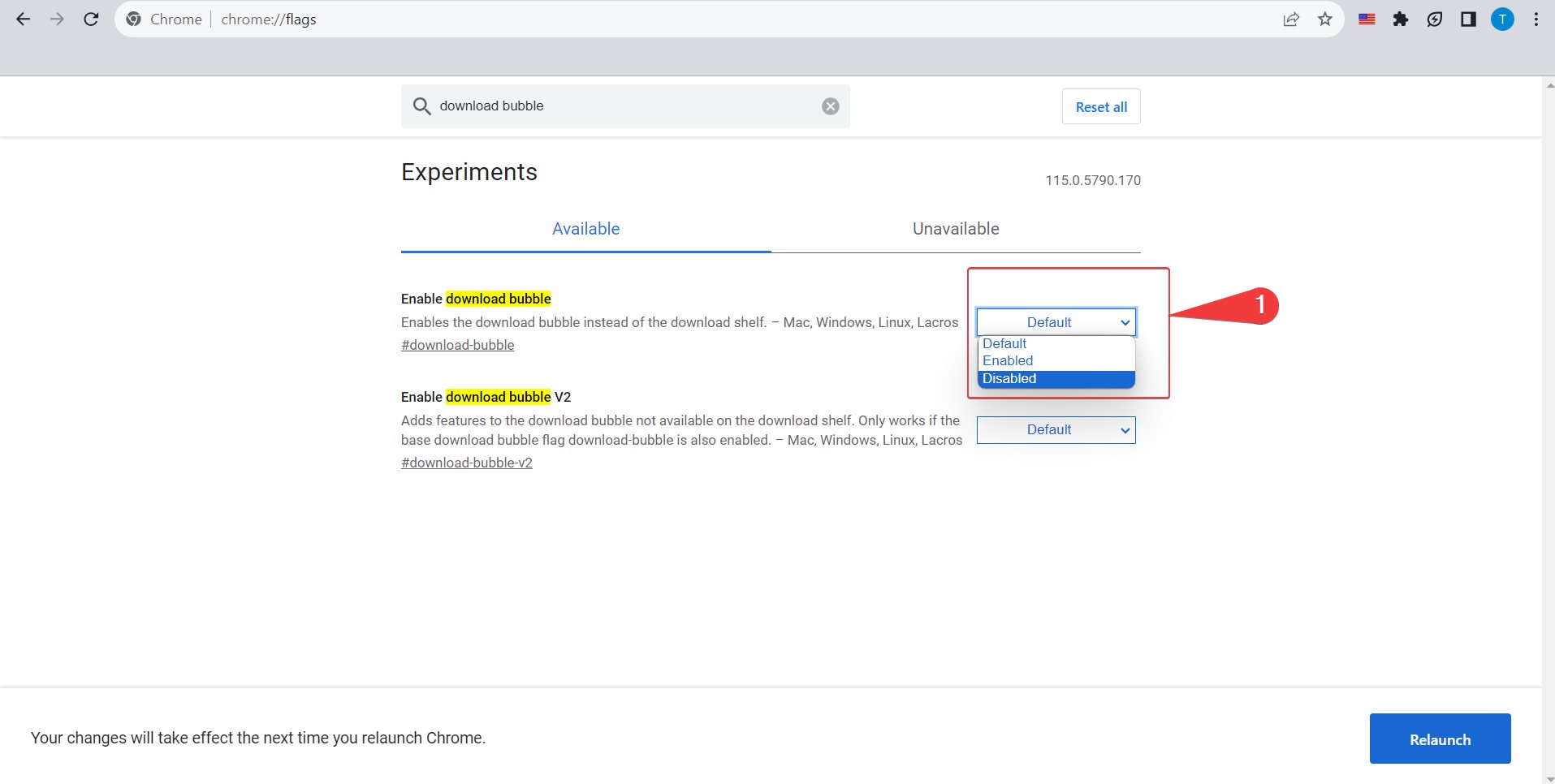Viewport: 1555px width, 784px height.
Task: Switch to the Unavailable tab
Action: tap(956, 229)
